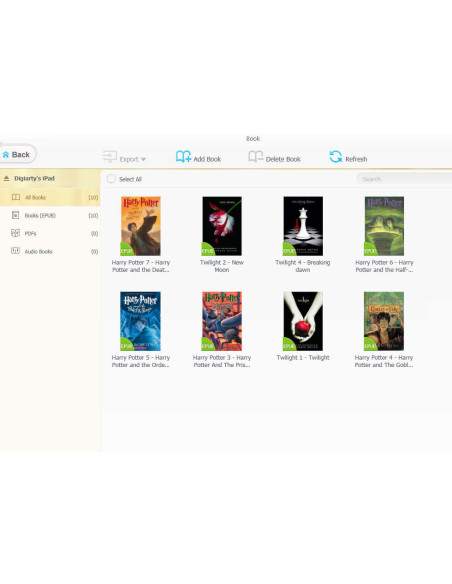Select Twilight 4 Breaking Dawn cover
The image size is (452, 584).
pyautogui.click(x=303, y=226)
